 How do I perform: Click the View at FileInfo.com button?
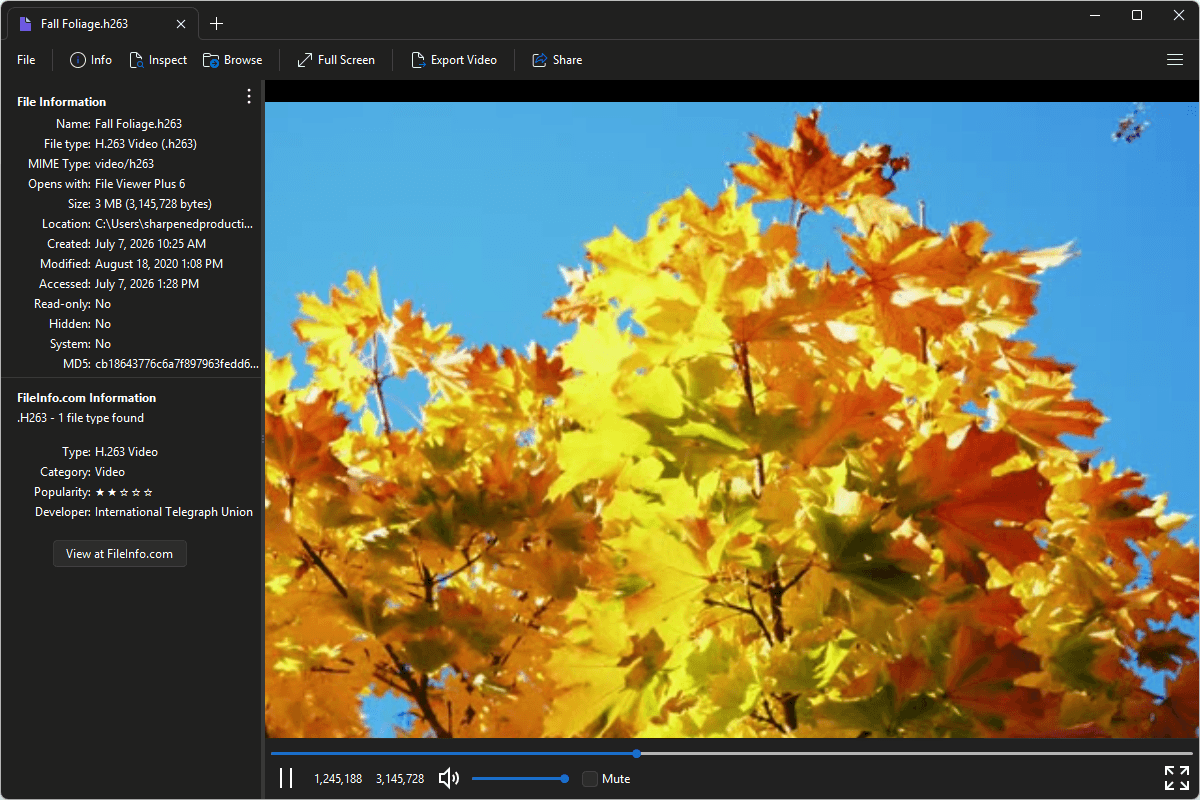[120, 553]
